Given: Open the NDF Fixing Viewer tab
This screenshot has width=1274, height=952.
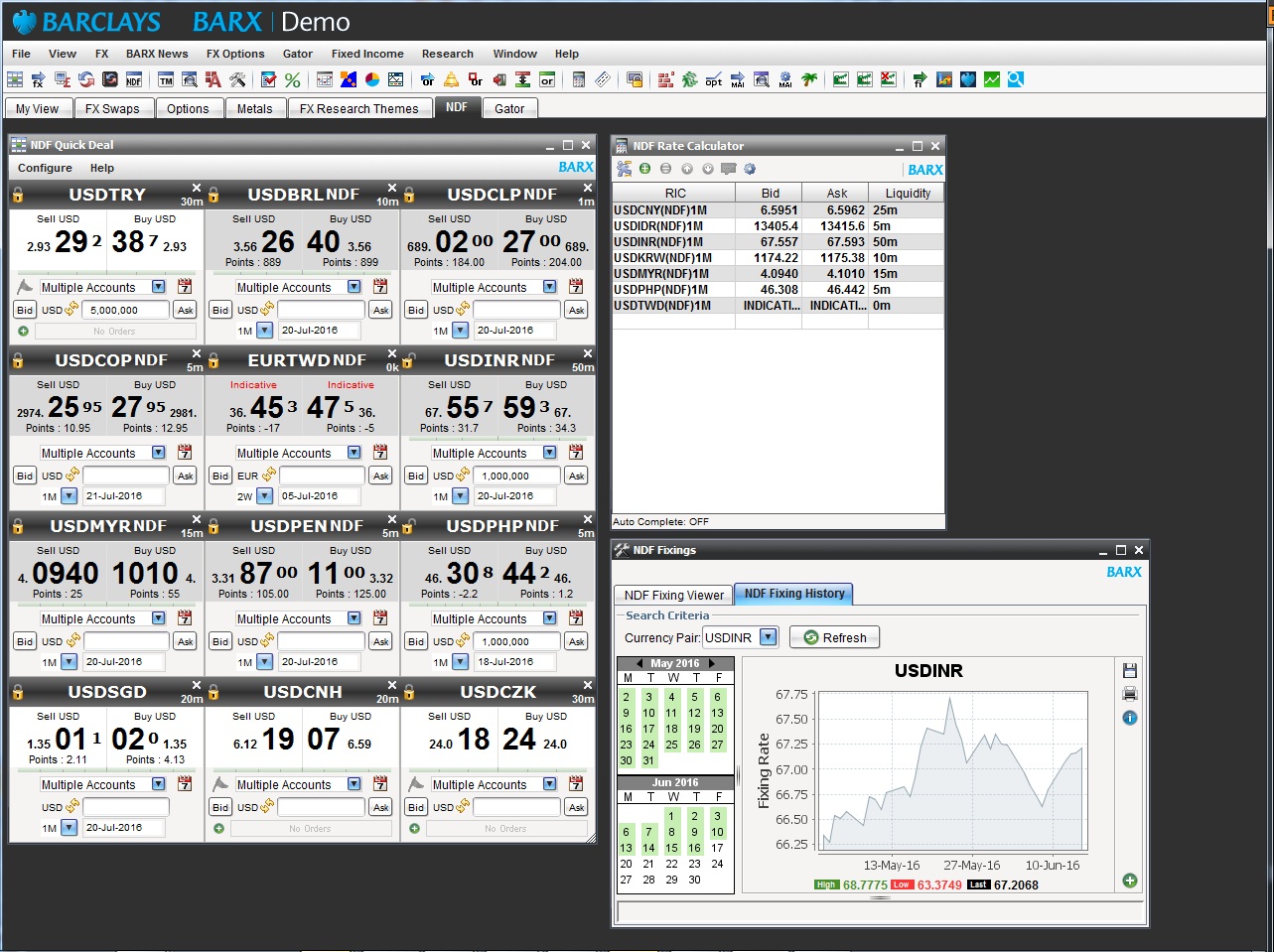Looking at the screenshot, I should pyautogui.click(x=674, y=595).
